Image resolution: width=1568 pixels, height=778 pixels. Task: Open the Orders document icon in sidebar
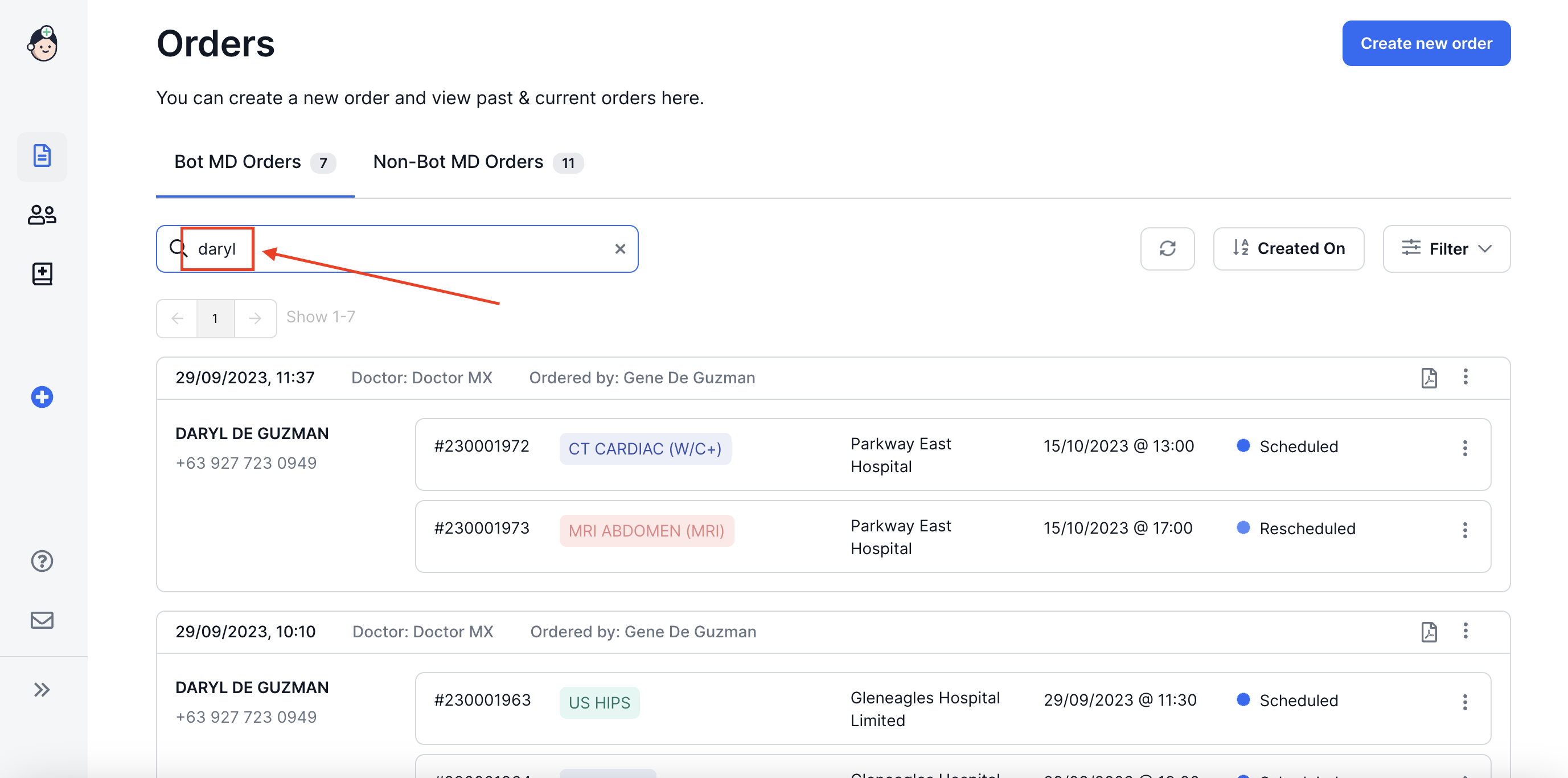pyautogui.click(x=42, y=157)
